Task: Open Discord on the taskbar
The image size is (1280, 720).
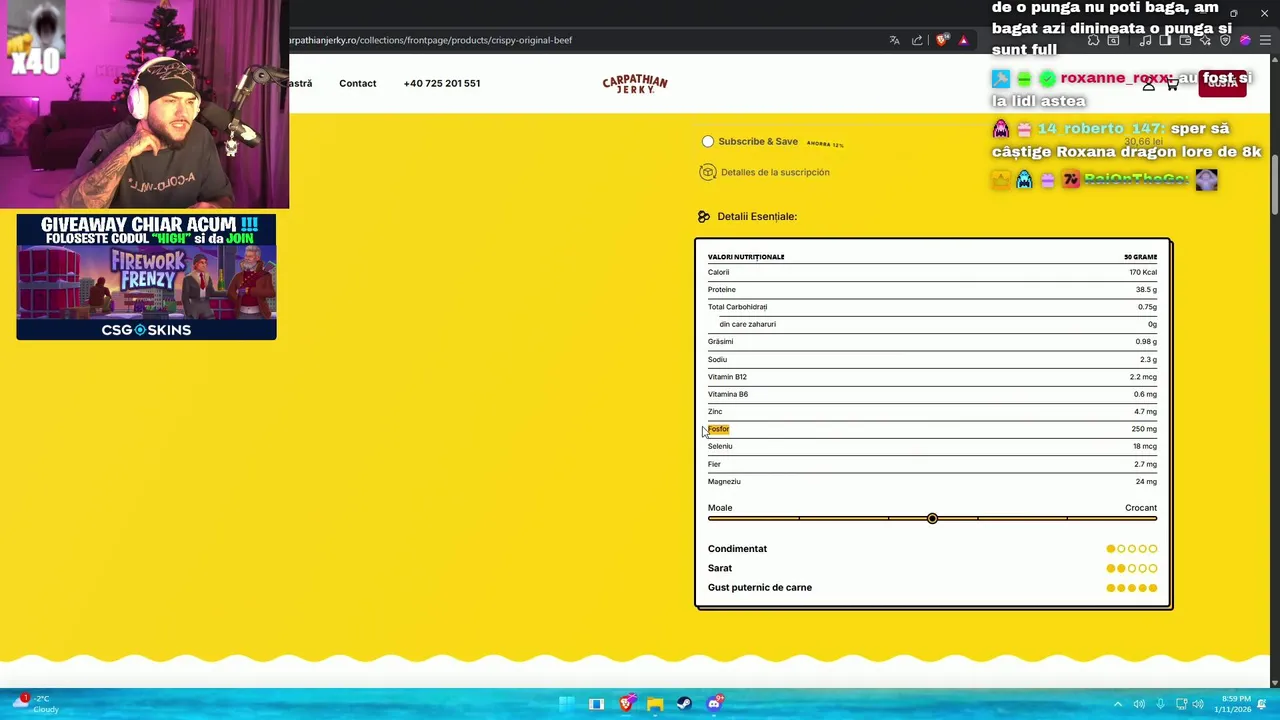Action: [714, 704]
